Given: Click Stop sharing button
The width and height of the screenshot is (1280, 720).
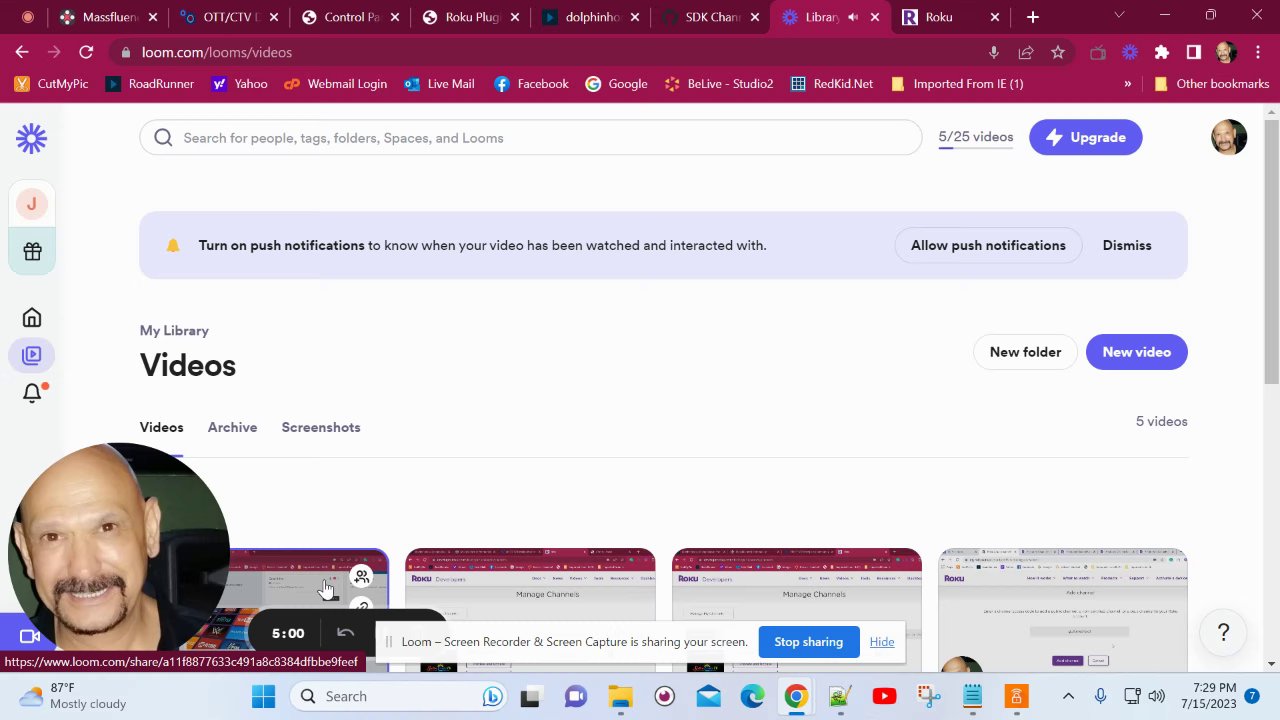Looking at the screenshot, I should [808, 642].
